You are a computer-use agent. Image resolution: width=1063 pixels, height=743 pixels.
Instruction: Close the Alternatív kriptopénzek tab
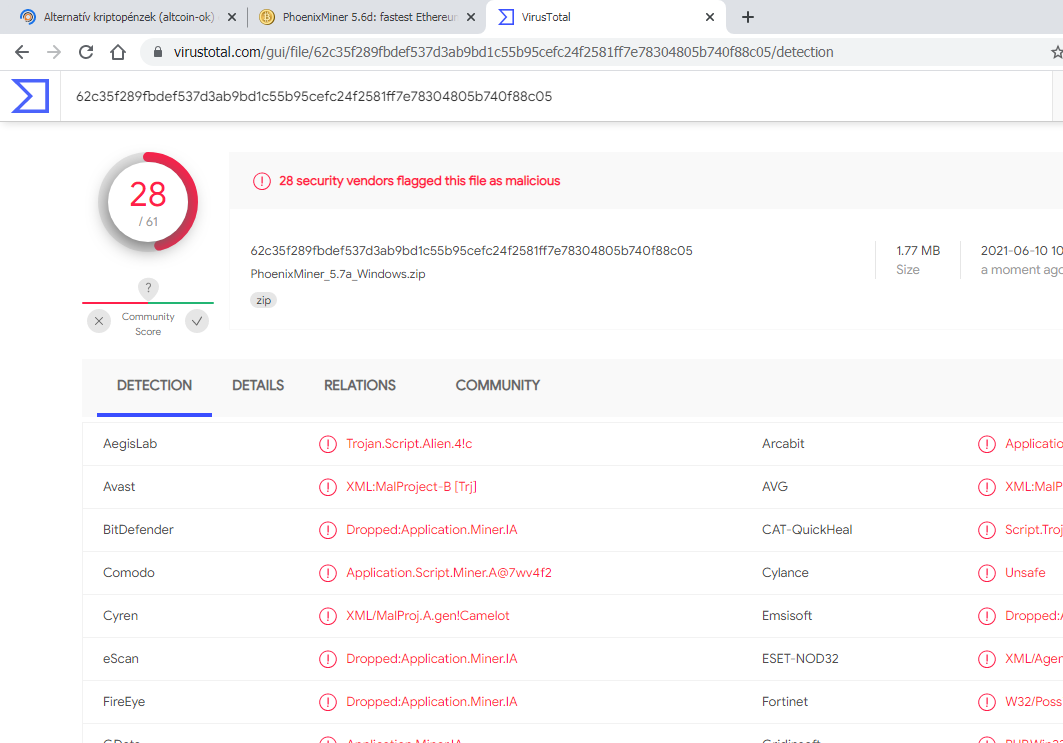(x=232, y=17)
